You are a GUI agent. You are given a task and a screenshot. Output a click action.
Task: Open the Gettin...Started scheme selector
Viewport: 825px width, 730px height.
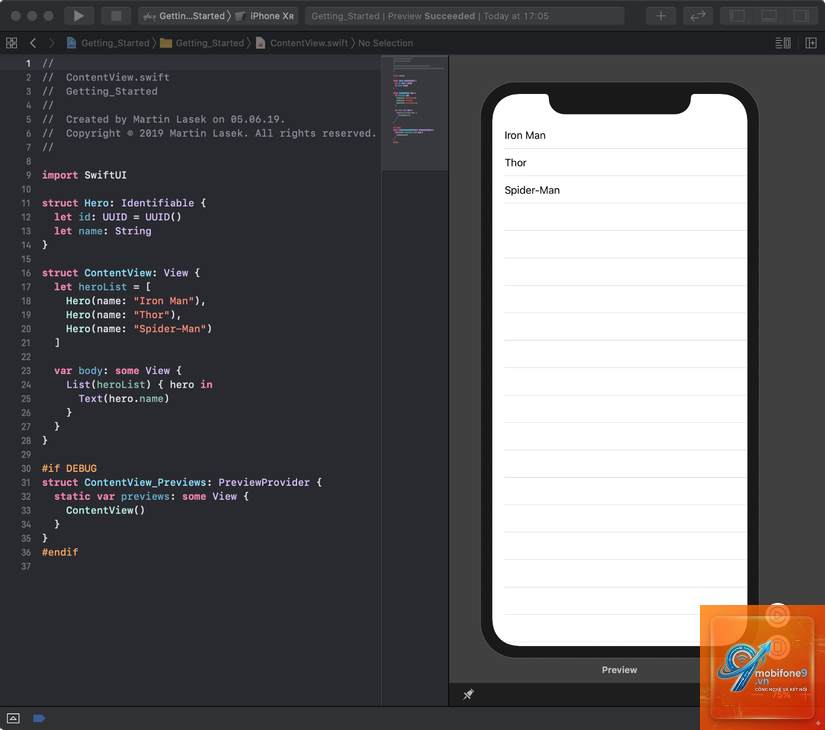click(184, 16)
